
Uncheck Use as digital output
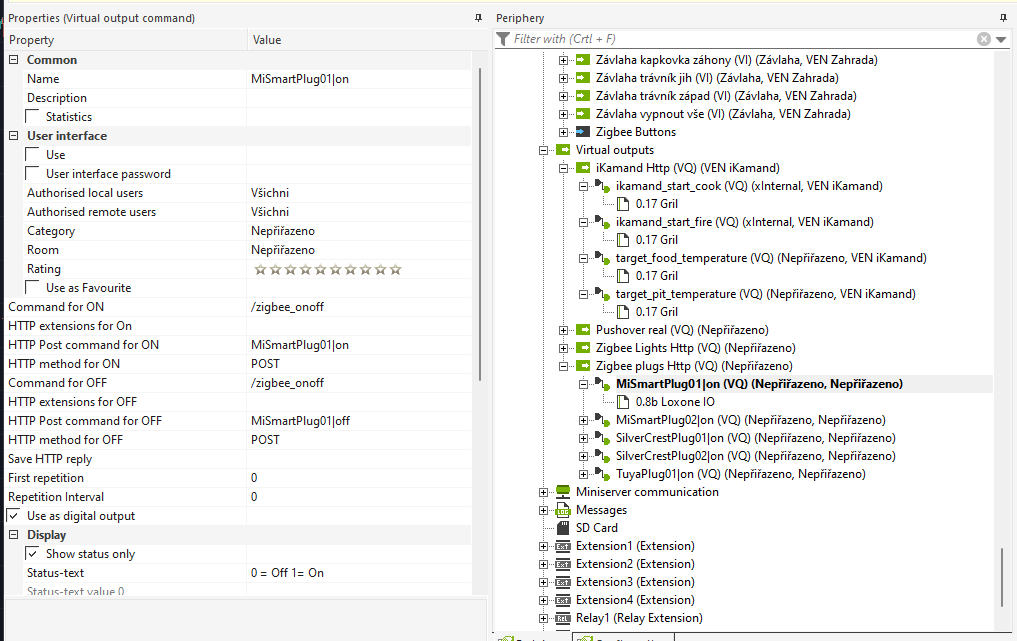click(x=13, y=515)
